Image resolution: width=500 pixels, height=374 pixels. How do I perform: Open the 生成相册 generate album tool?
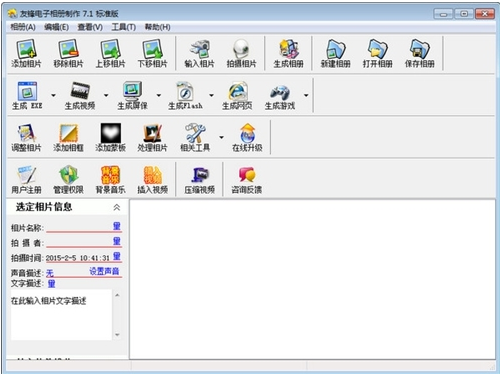(x=288, y=53)
